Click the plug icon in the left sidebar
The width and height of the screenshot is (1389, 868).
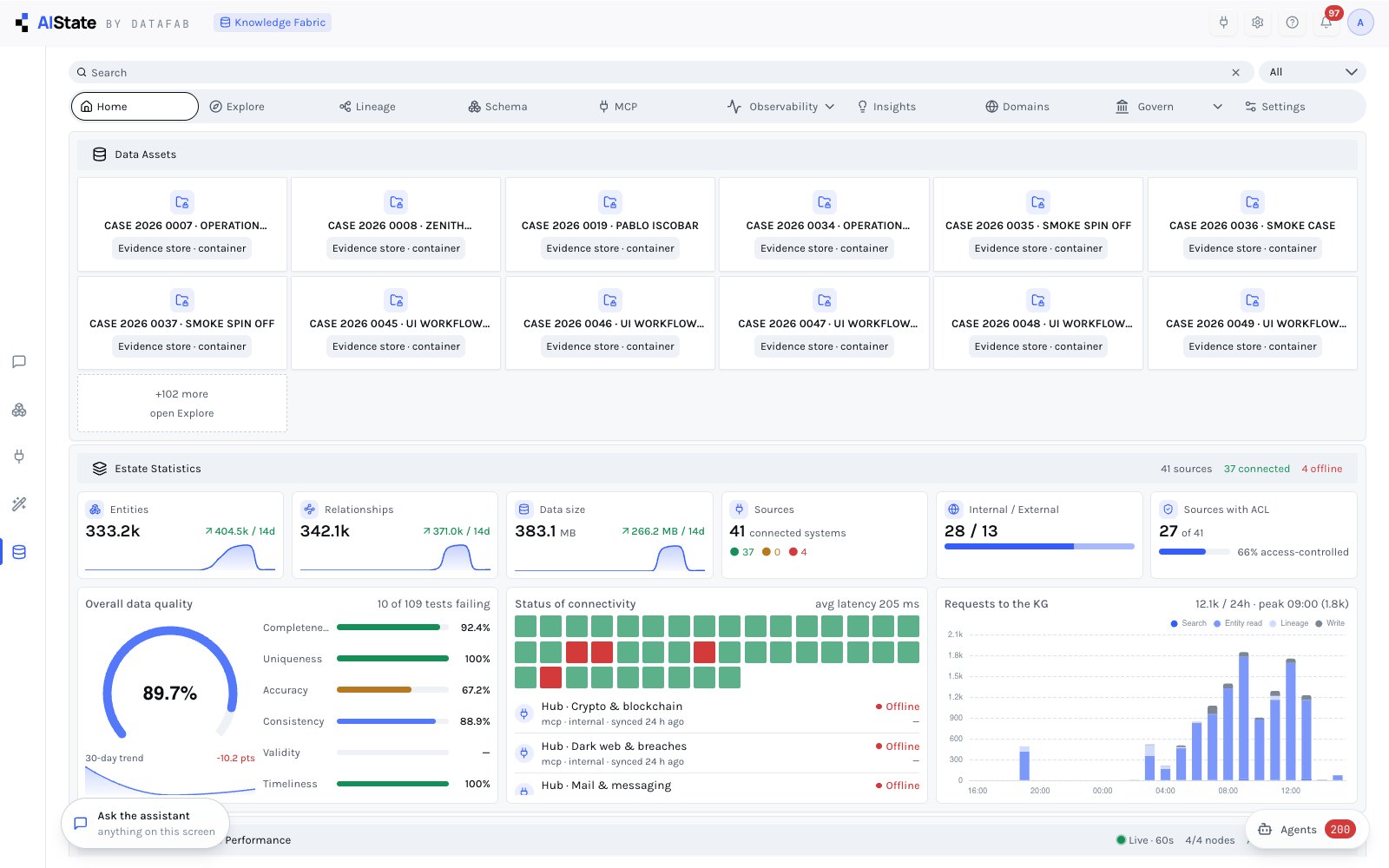pos(19,457)
